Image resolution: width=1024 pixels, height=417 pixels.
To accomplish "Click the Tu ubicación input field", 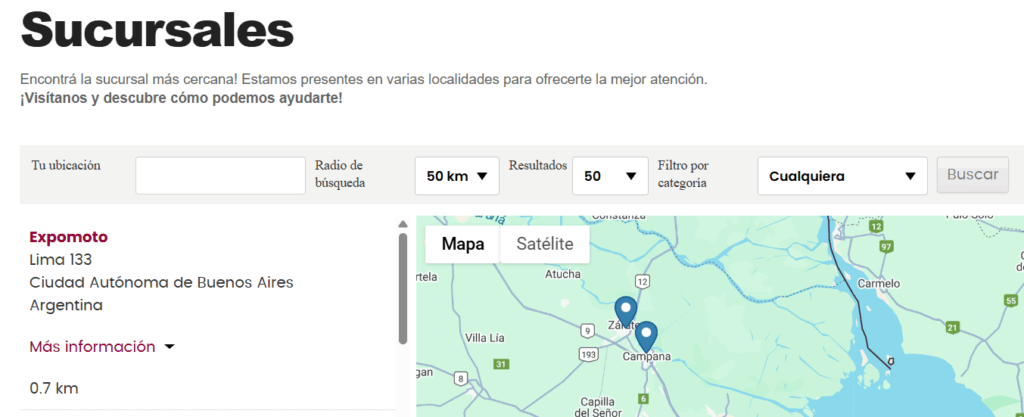I will click(x=220, y=176).
